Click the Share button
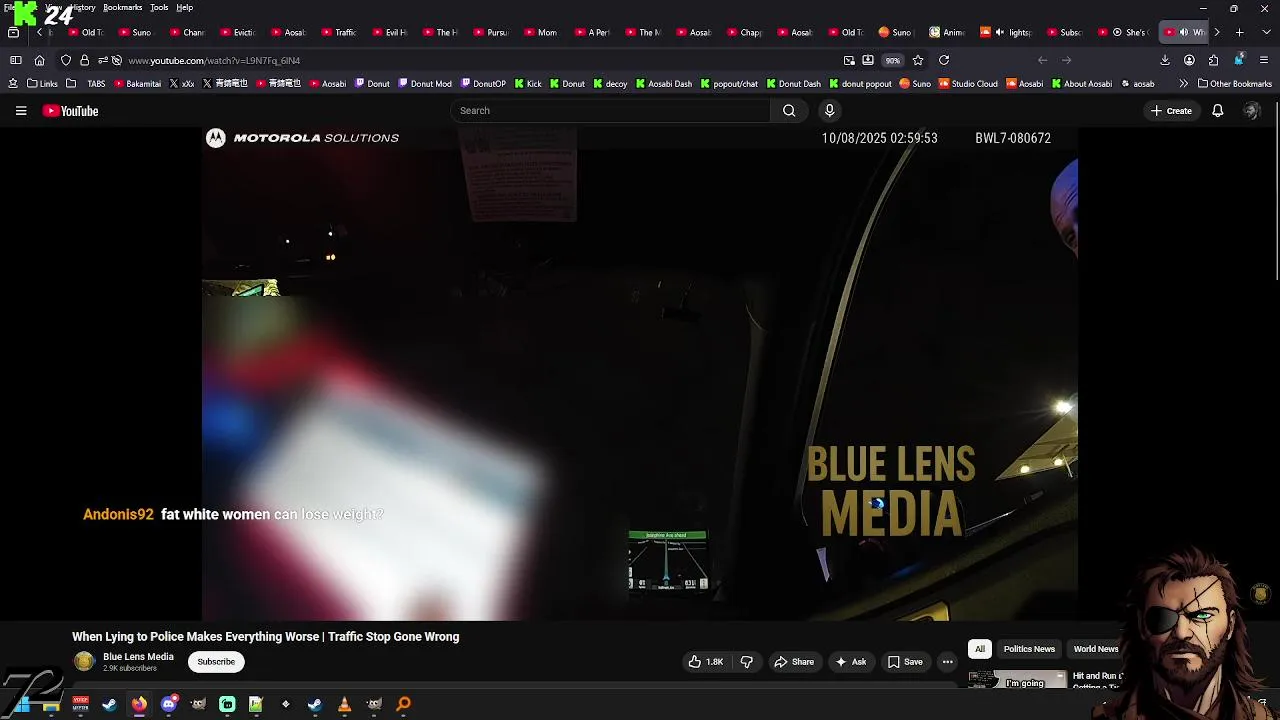Image resolution: width=1280 pixels, height=720 pixels. point(795,662)
